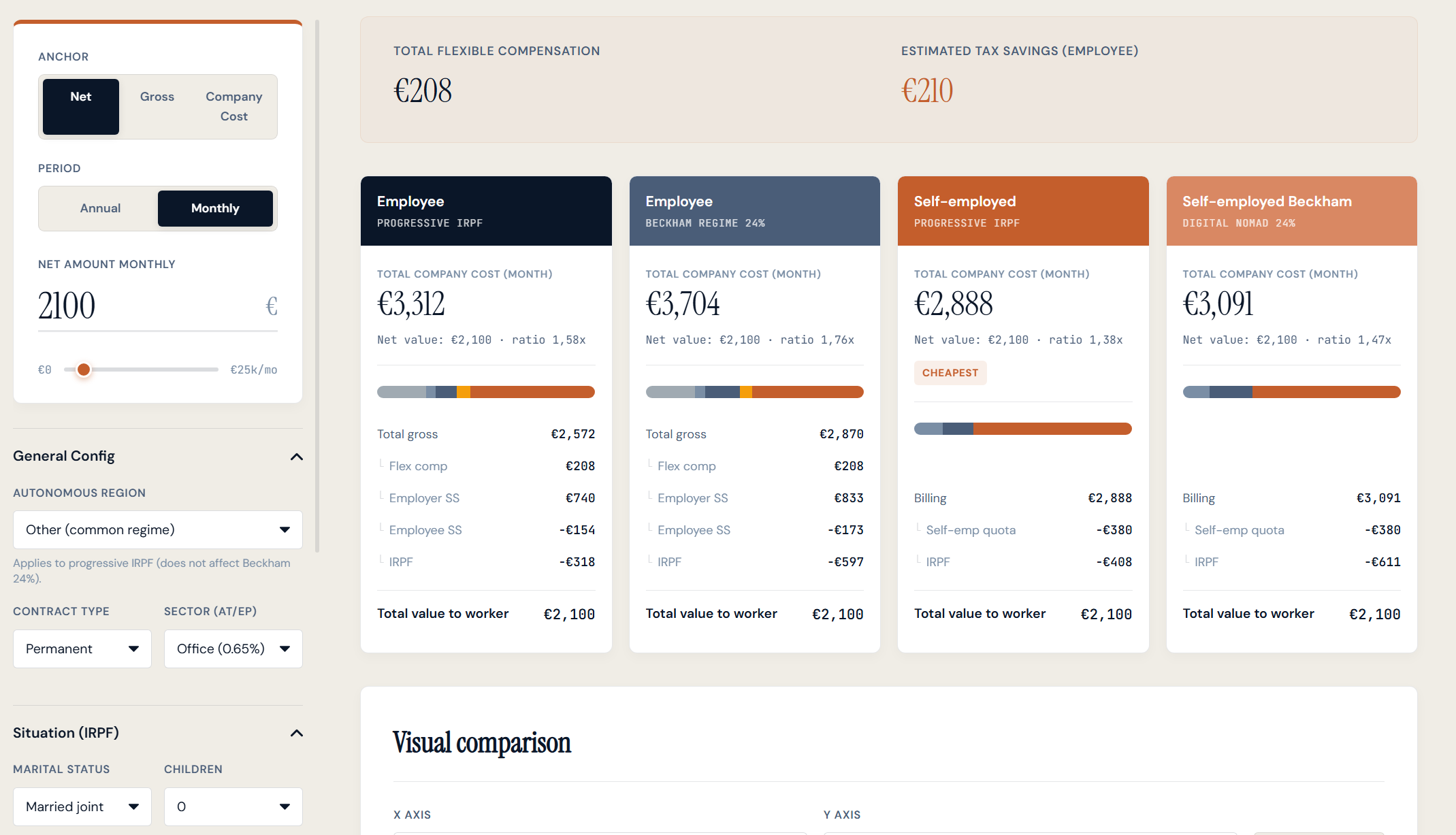Click the X AXIS label
This screenshot has height=835, width=1456.
point(412,815)
